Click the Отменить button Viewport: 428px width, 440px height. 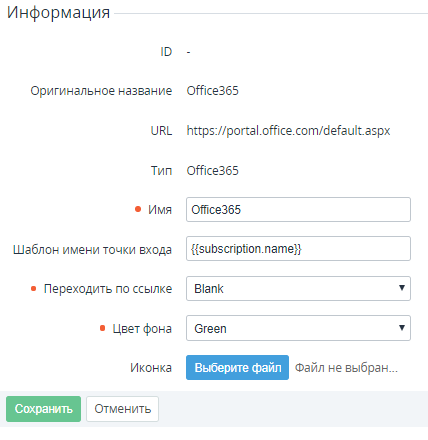(x=122, y=409)
